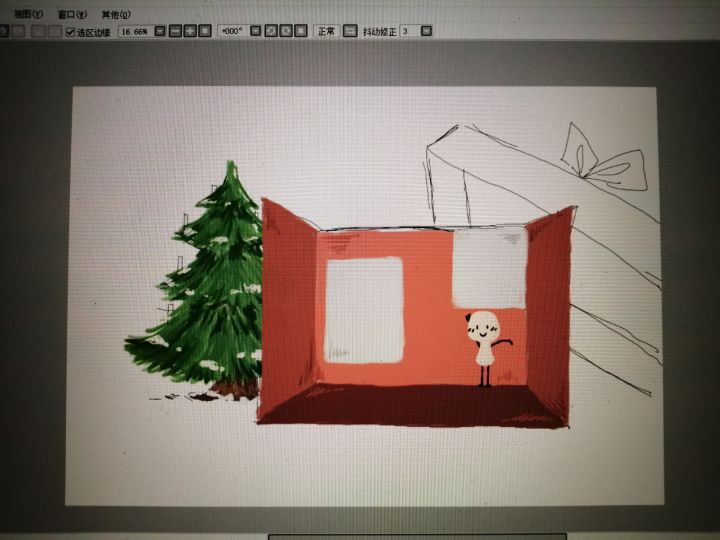Click the leftmost dark toolbar icon
This screenshot has width=720, height=540.
[x=3, y=31]
